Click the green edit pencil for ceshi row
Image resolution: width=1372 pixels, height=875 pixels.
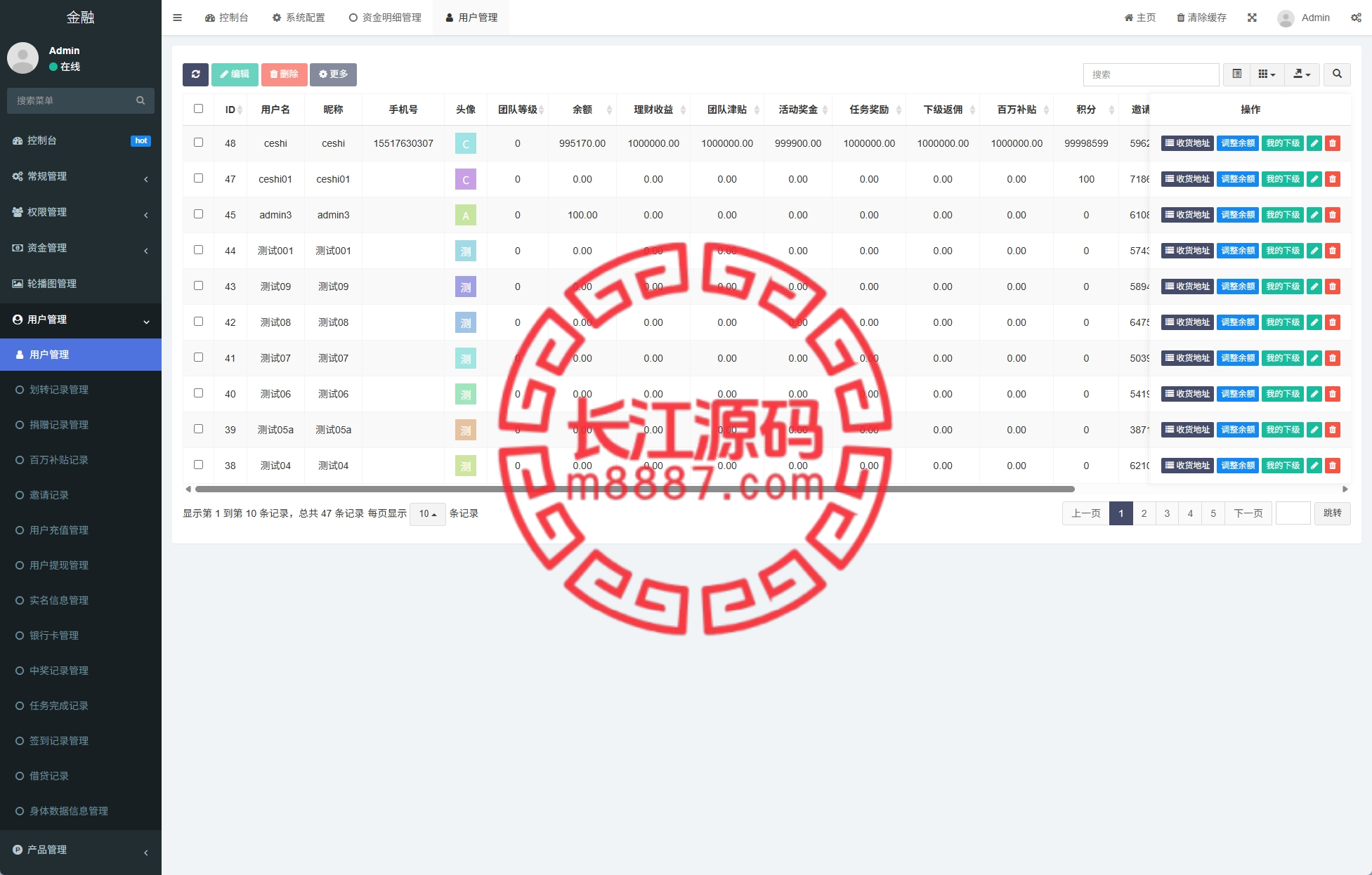pos(1314,143)
